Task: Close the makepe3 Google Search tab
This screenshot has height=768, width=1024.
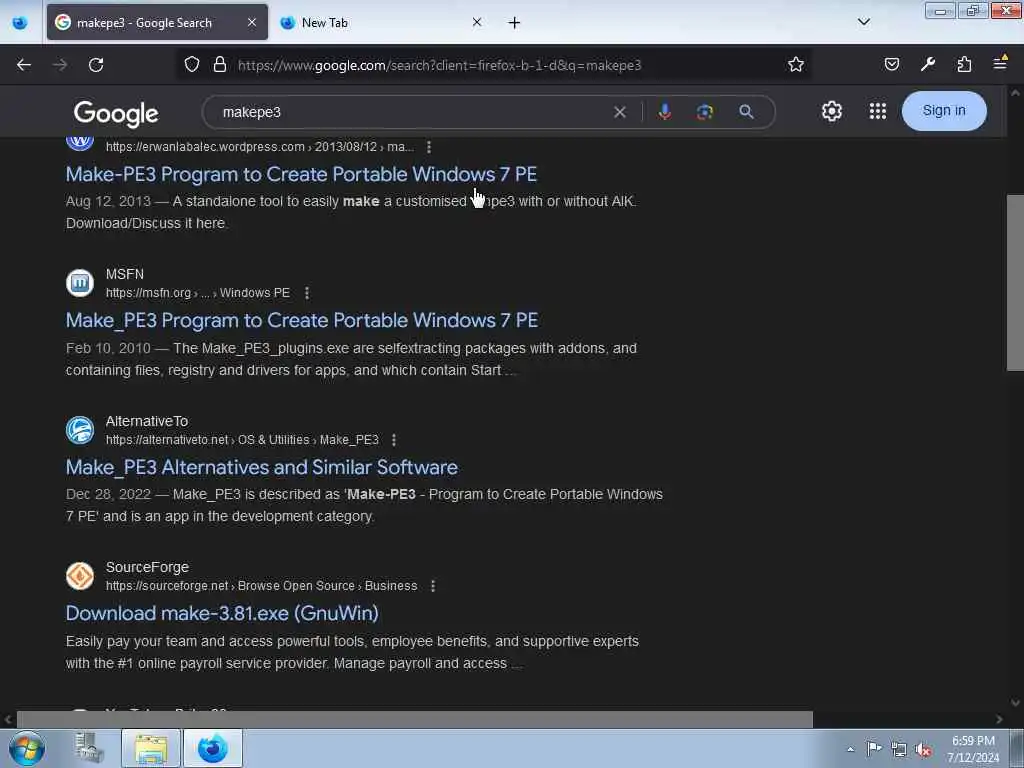Action: pyautogui.click(x=252, y=22)
